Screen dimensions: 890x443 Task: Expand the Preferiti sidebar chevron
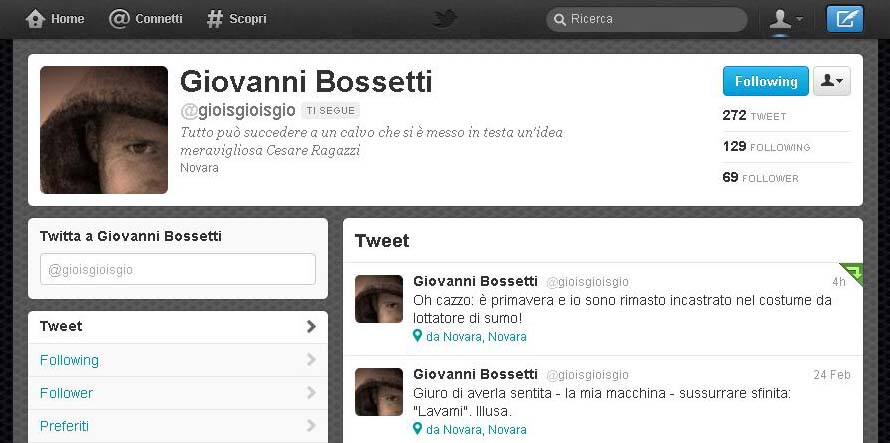310,425
